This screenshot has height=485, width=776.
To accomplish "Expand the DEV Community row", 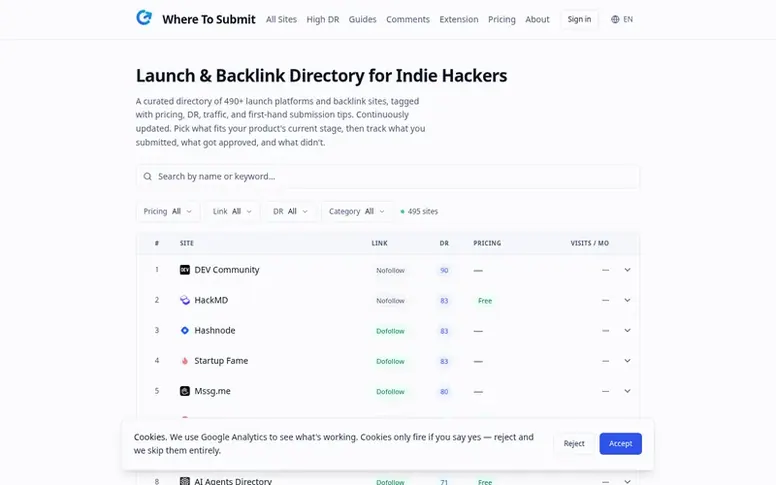I will [627, 270].
